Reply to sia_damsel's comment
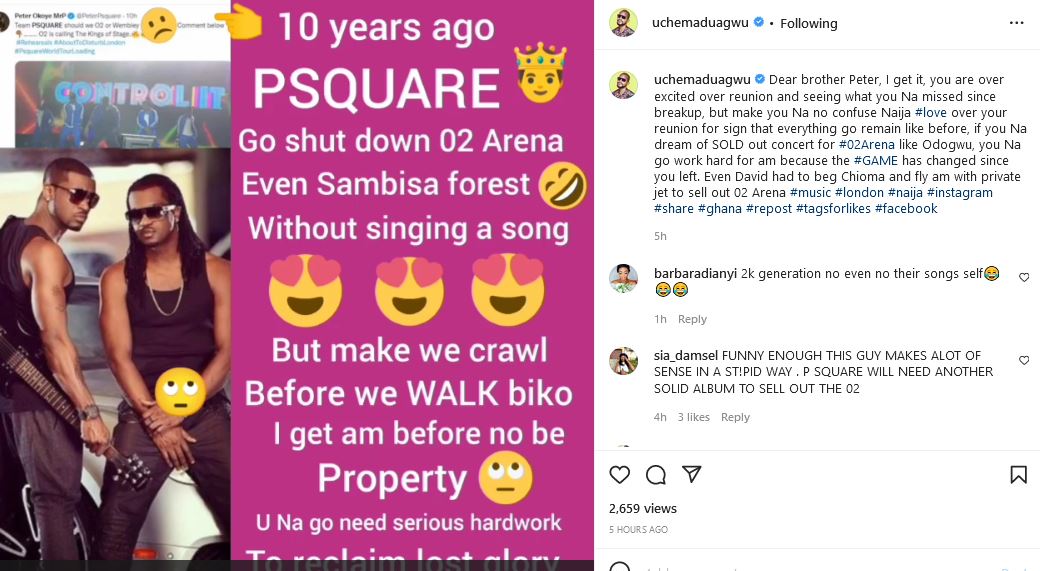 pyautogui.click(x=735, y=417)
